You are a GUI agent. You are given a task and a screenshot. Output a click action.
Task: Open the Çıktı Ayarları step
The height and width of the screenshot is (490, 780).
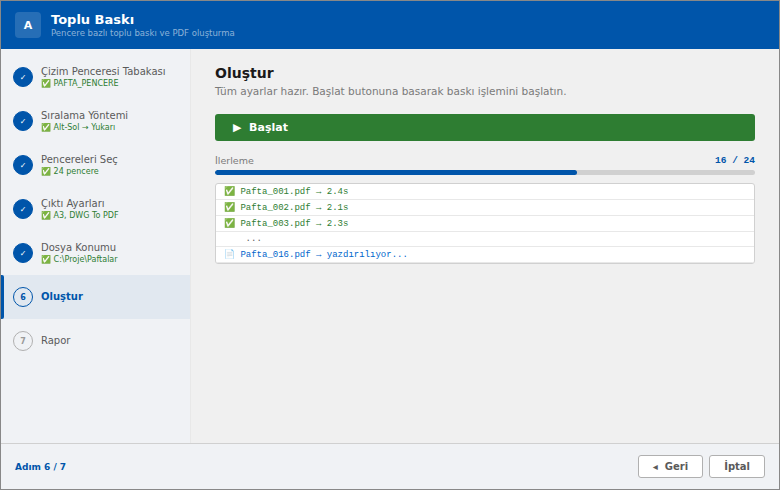96,209
